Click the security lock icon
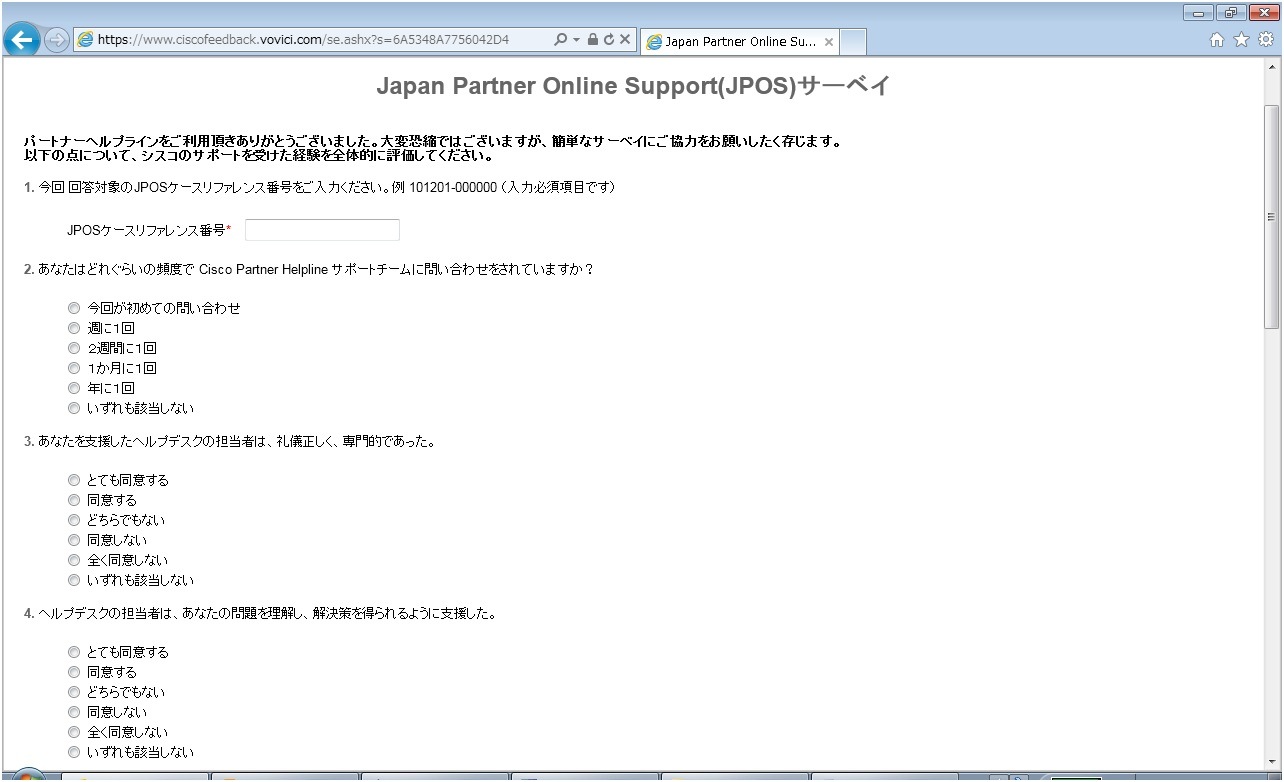This screenshot has width=1284, height=782. coord(593,40)
